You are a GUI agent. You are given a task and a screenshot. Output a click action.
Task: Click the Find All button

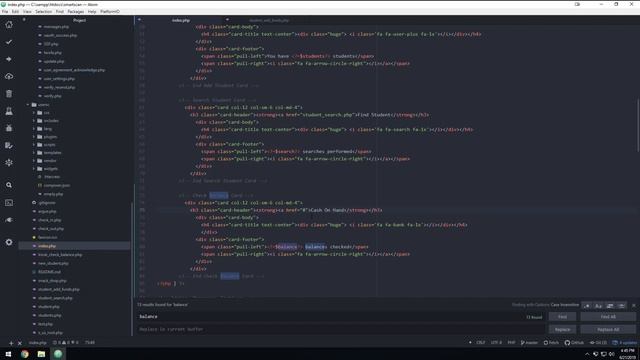click(x=608, y=317)
